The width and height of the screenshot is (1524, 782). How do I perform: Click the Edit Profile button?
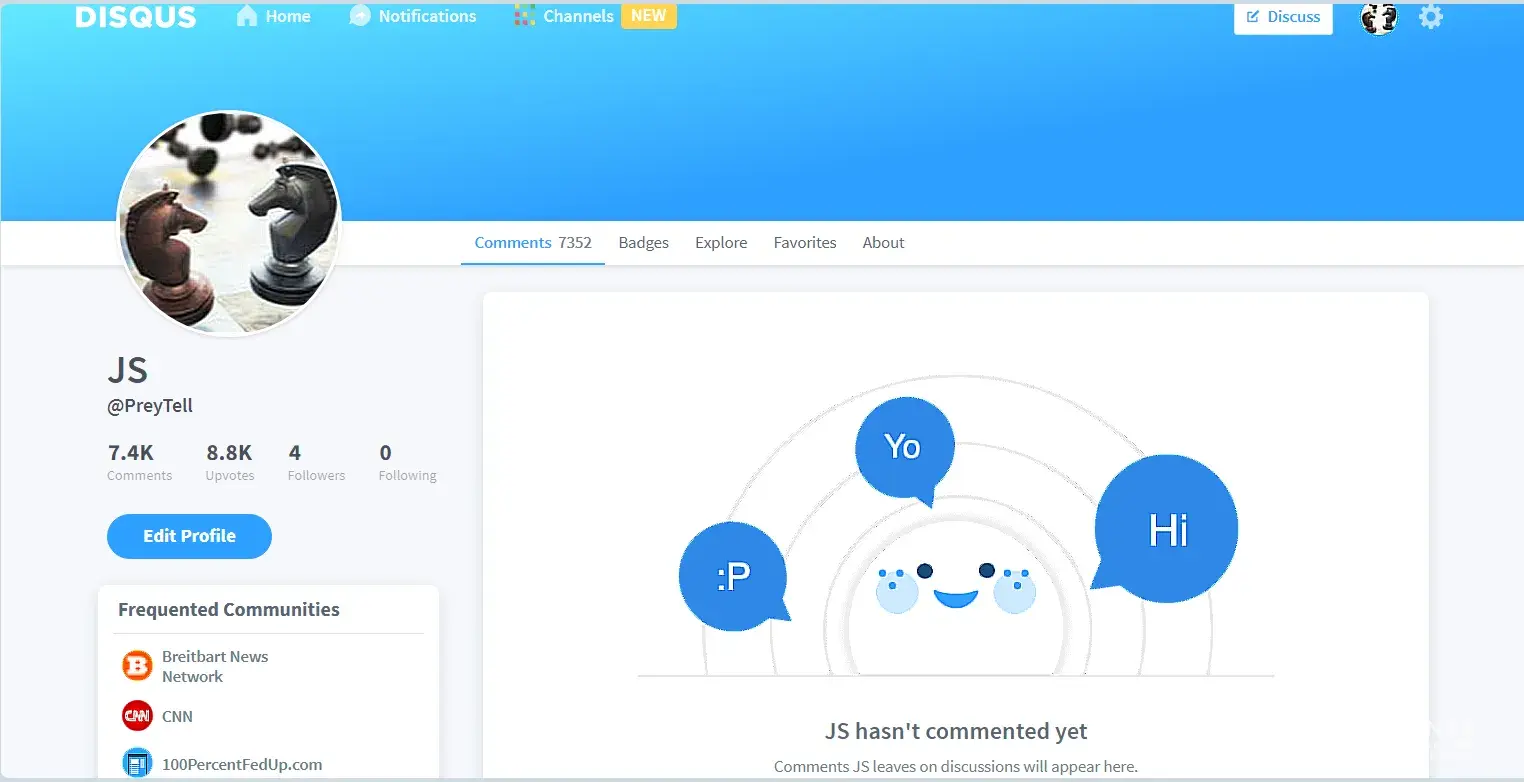coord(189,536)
